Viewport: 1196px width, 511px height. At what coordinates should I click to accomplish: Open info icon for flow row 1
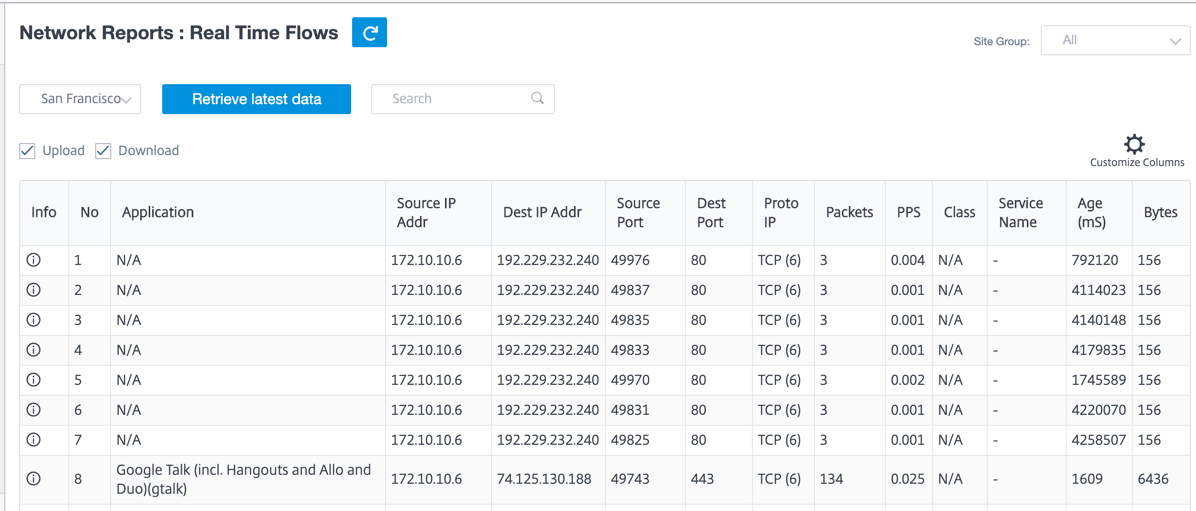(x=33, y=260)
